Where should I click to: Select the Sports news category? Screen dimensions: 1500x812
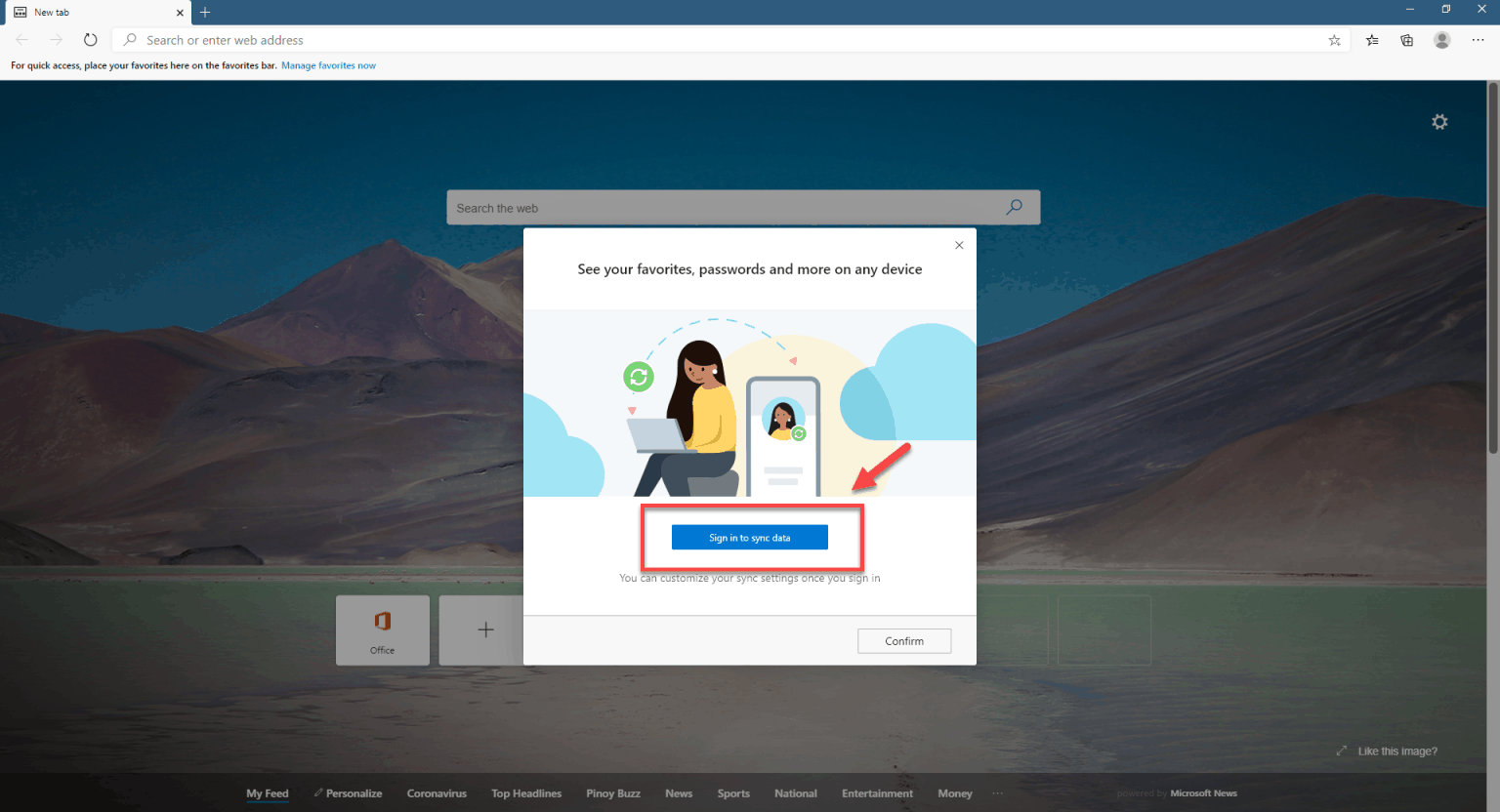point(733,793)
